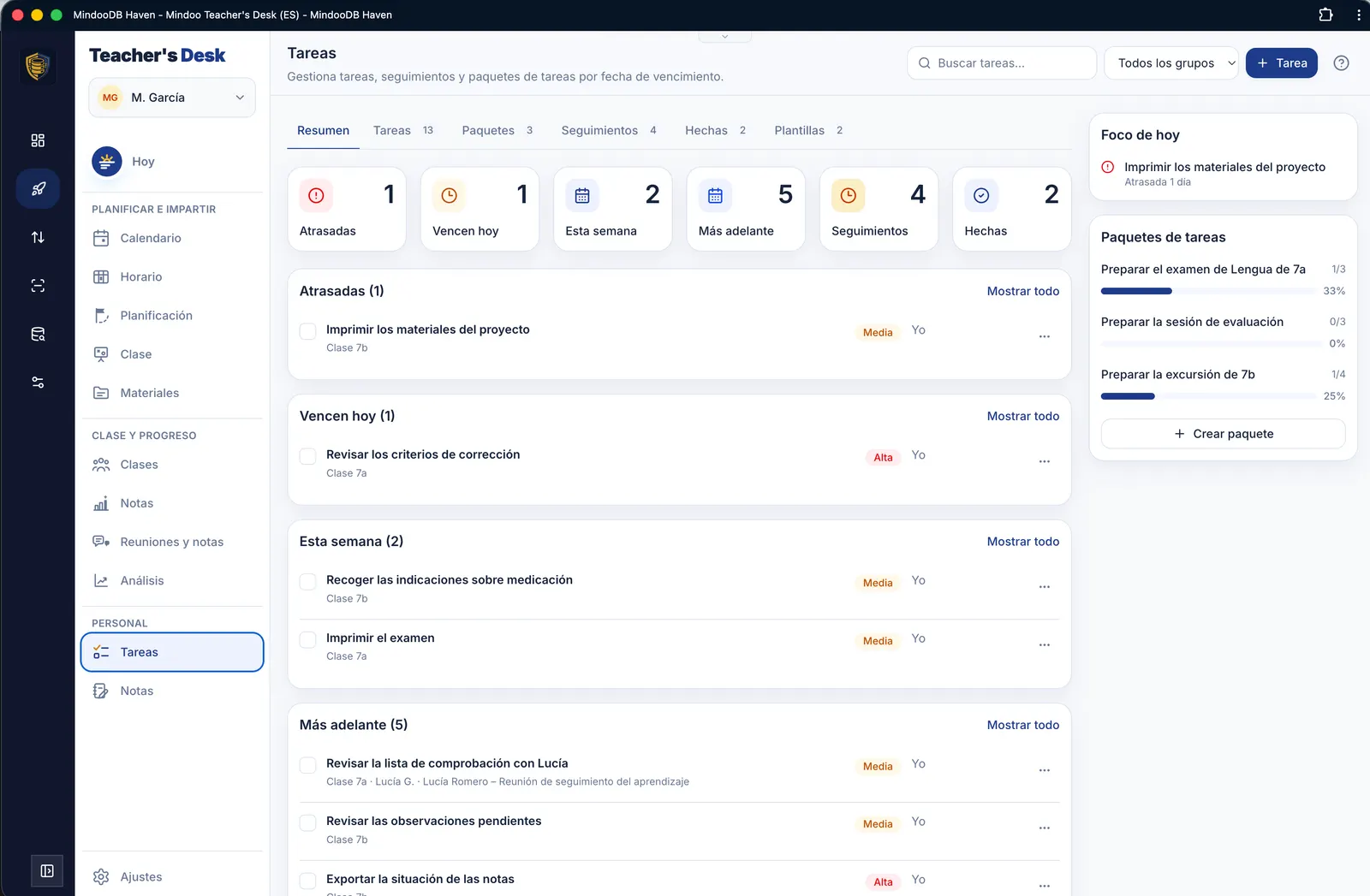This screenshot has width=1370, height=896.
Task: Click progress bar of Preparar el examen de Lengua
Action: click(1208, 291)
